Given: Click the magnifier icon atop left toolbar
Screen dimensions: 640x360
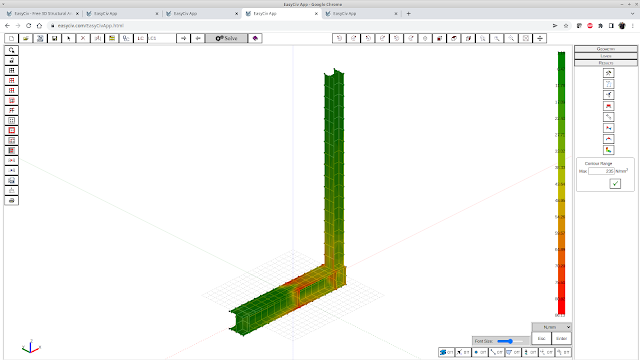Looking at the screenshot, I should click(x=11, y=50).
